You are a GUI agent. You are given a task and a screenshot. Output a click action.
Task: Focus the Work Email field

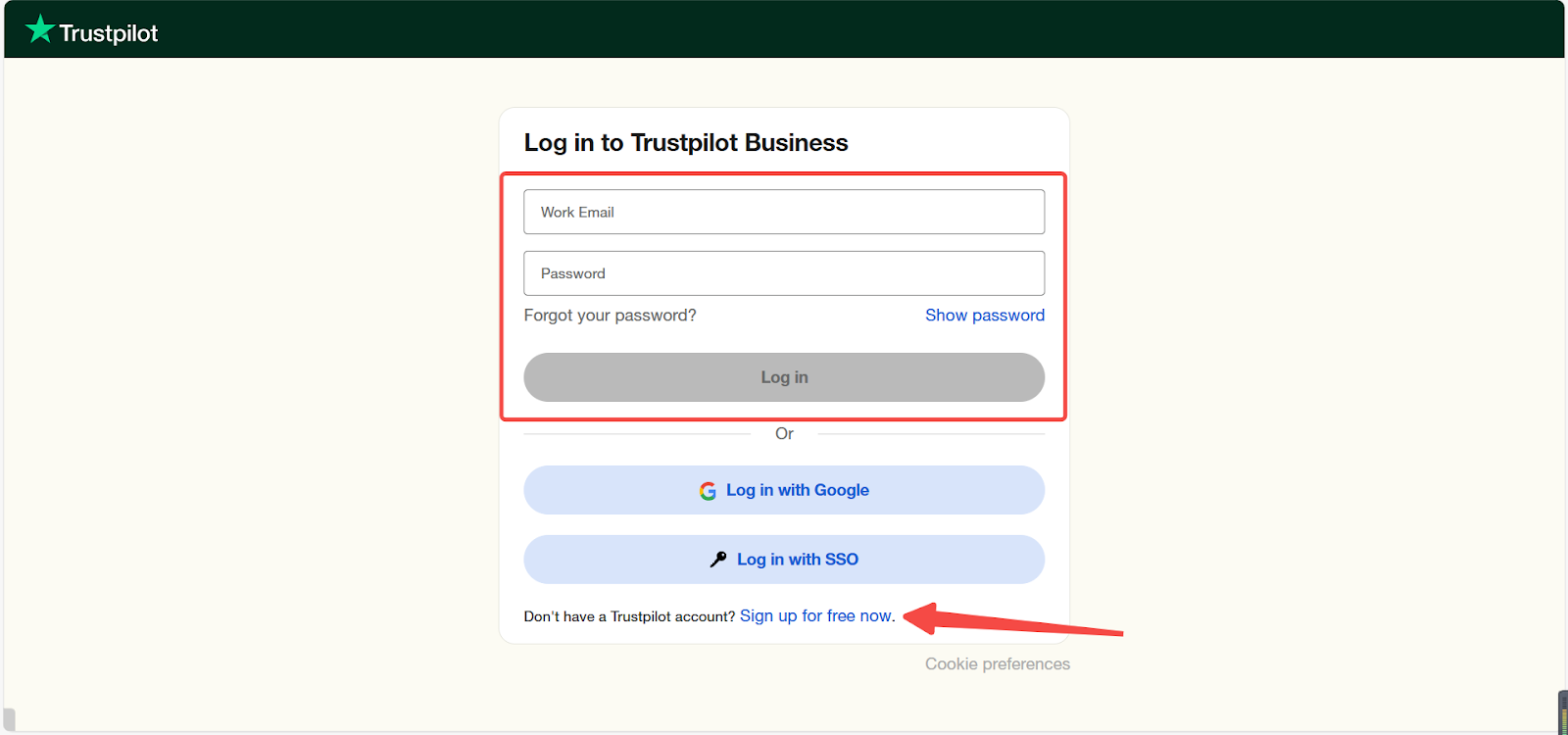[x=784, y=212]
